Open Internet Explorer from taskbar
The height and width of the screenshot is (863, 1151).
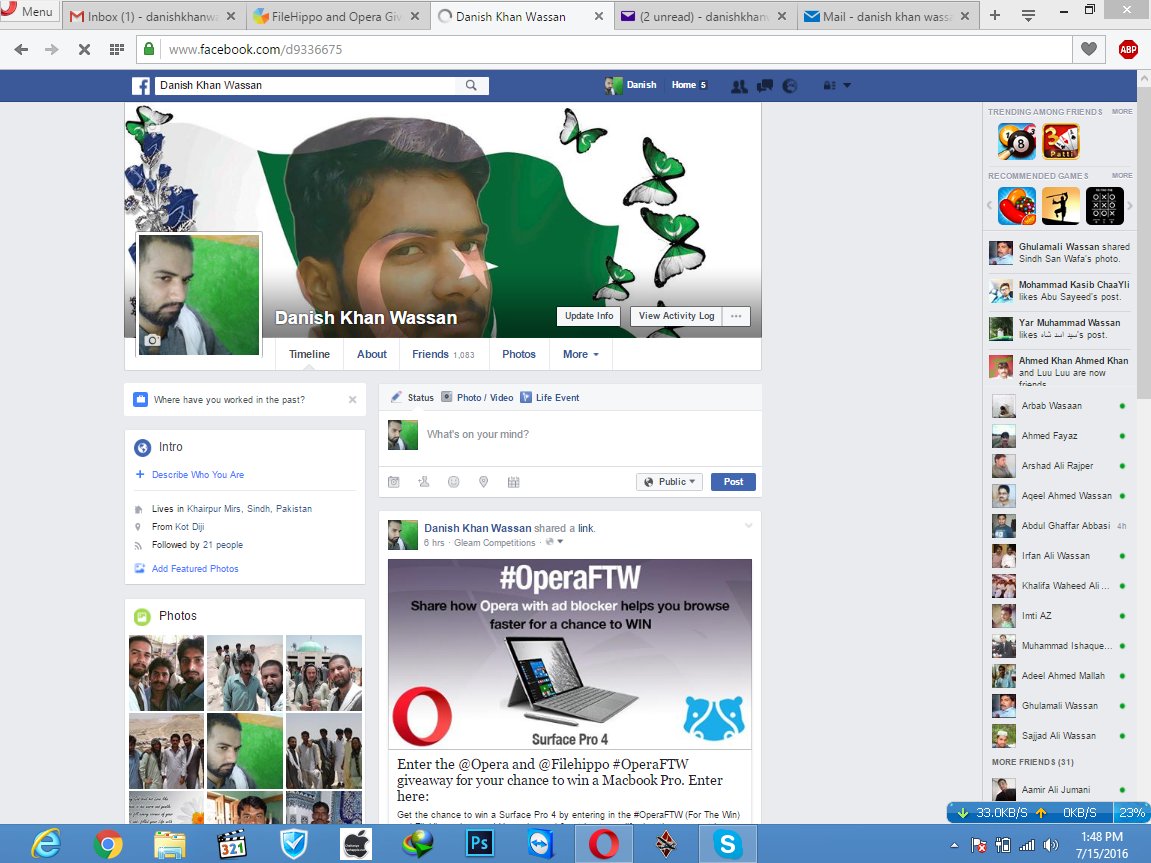click(x=46, y=844)
